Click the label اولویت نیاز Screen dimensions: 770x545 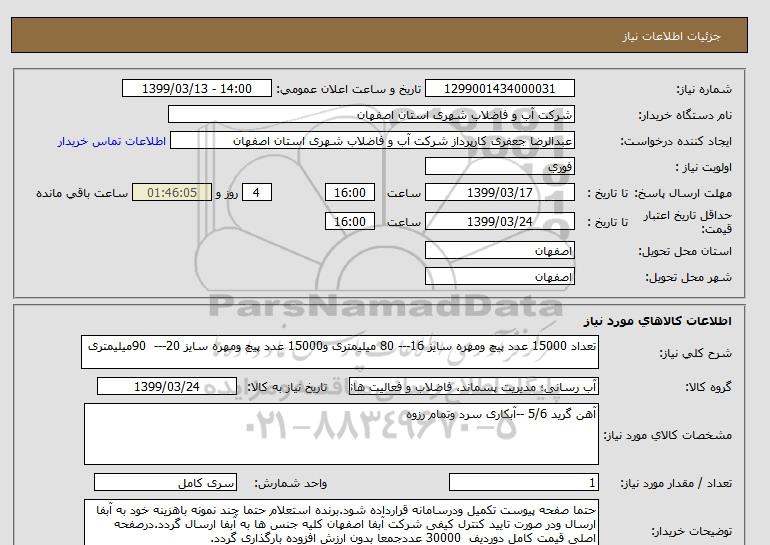[704, 167]
